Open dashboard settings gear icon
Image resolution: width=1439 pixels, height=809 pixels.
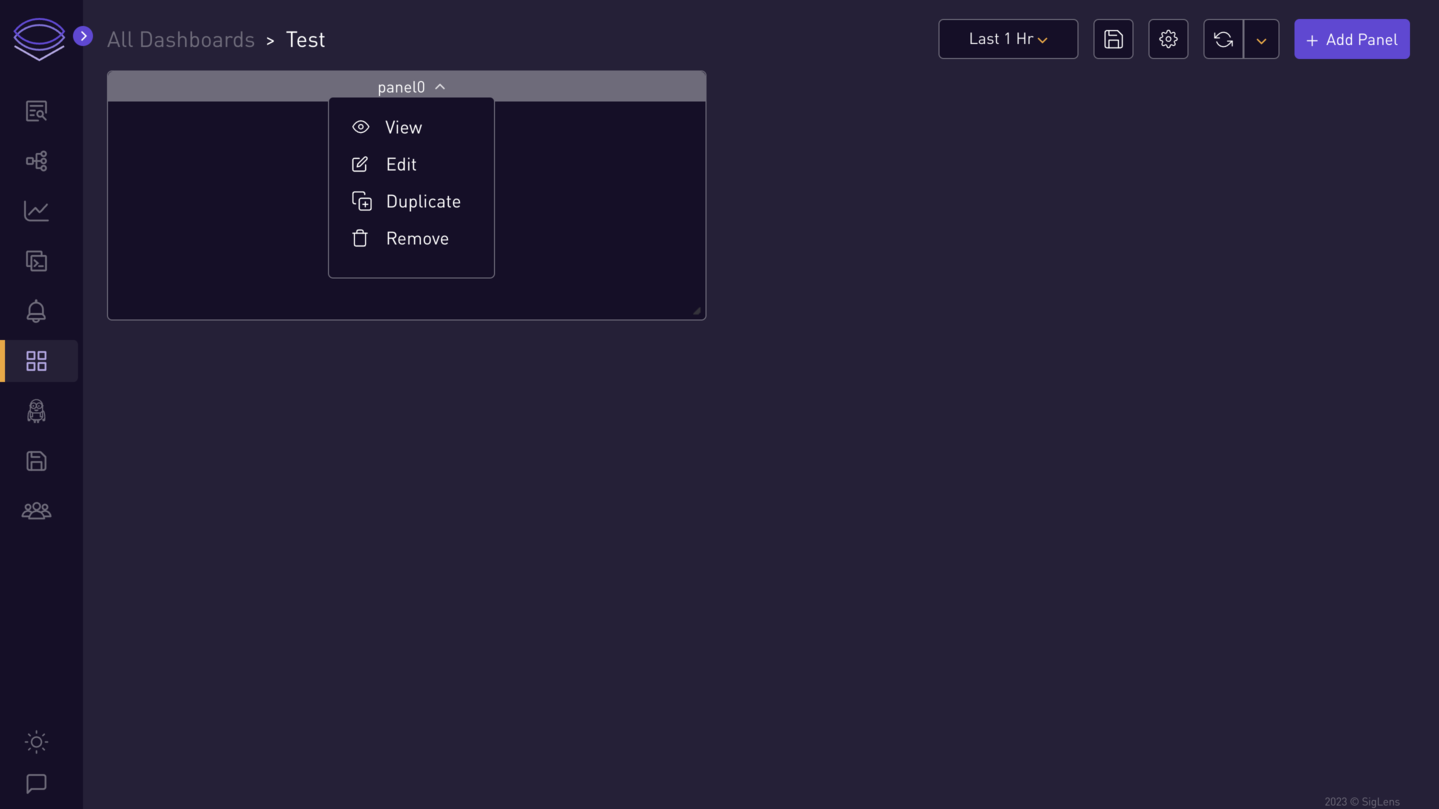coord(1168,39)
